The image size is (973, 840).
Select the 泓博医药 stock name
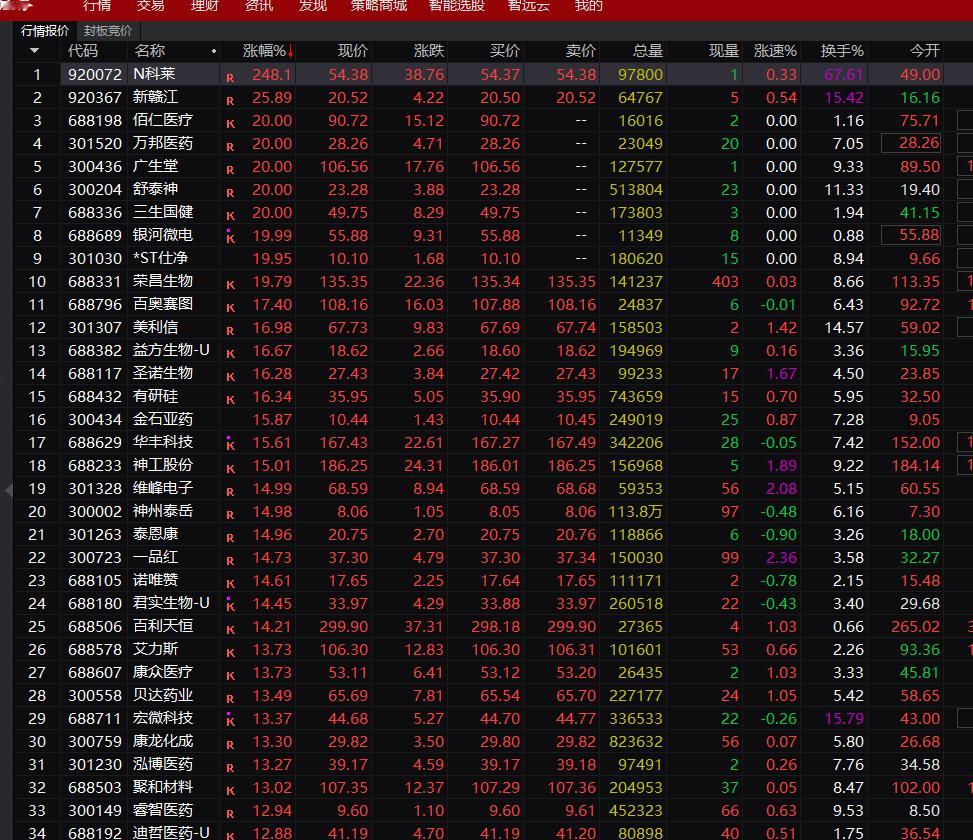[163, 764]
